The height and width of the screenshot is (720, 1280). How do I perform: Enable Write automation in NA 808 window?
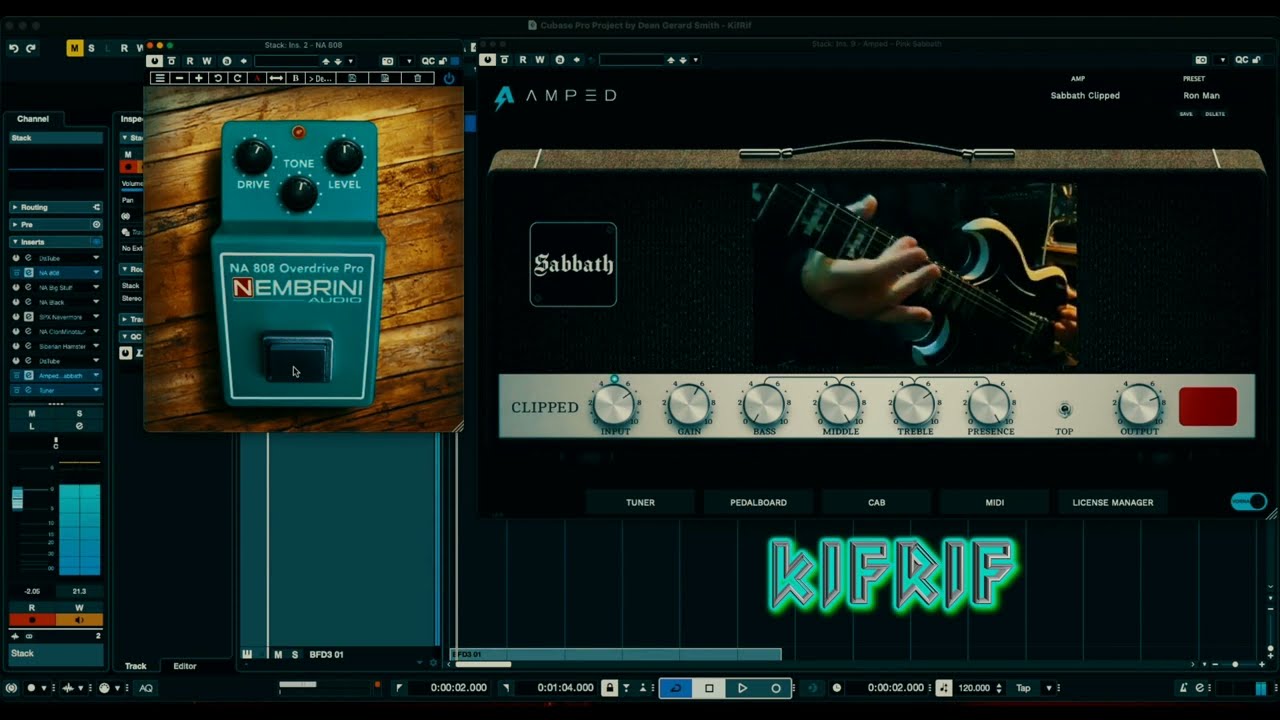click(x=207, y=61)
